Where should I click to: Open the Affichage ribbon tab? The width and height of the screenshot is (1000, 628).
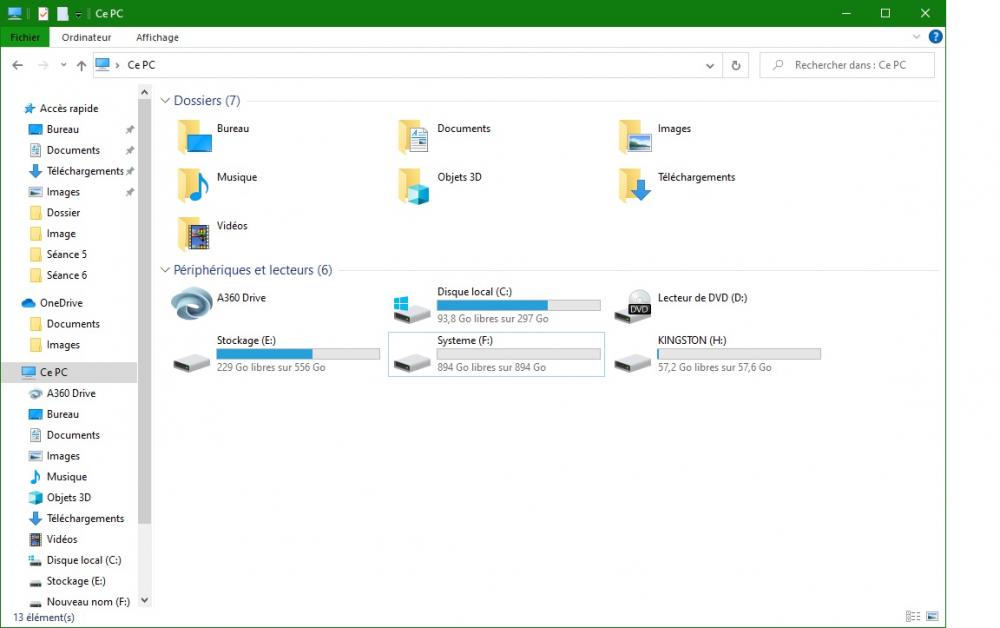coord(157,38)
